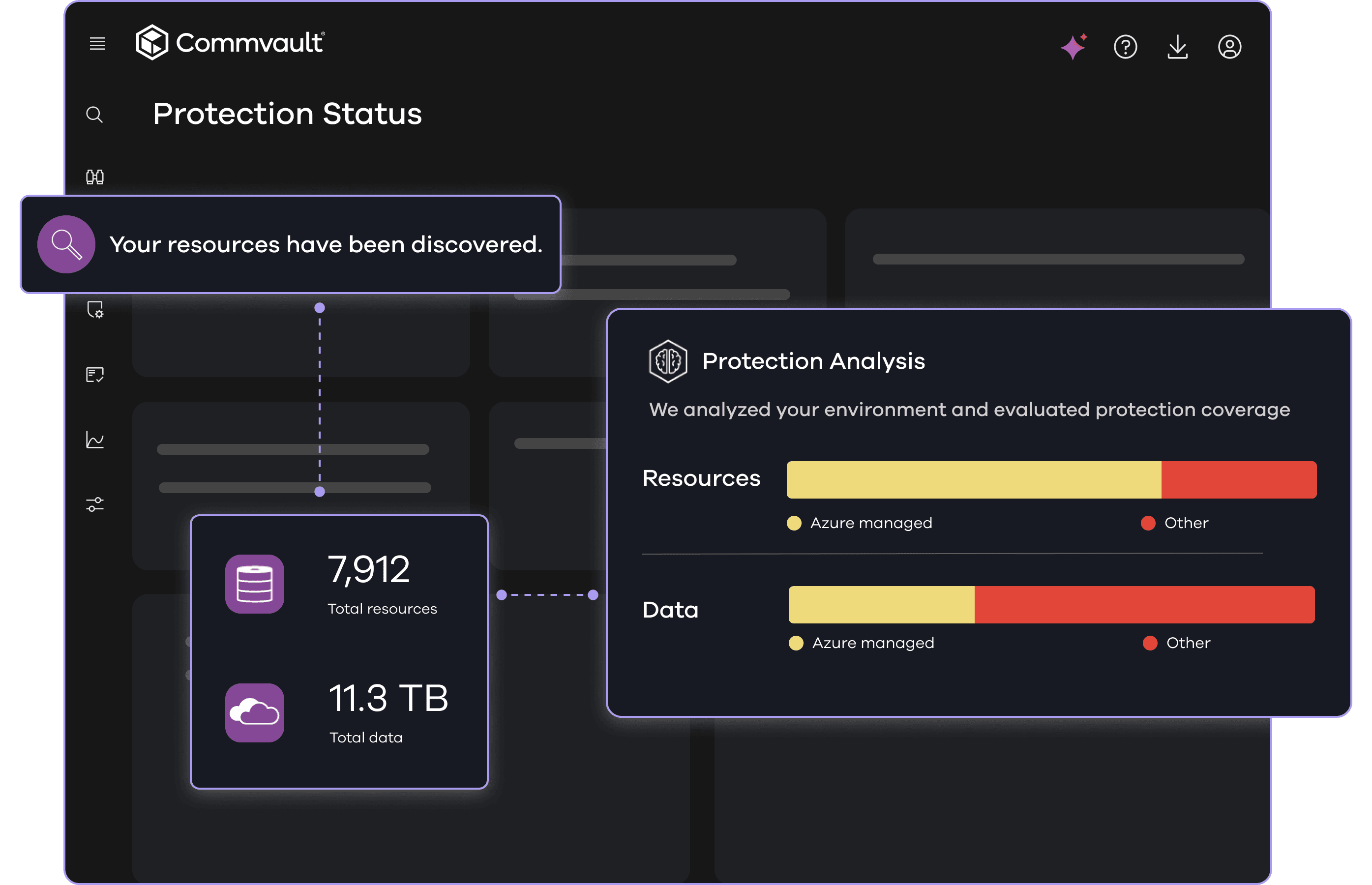Open the AI assistant sparkle icon

click(1073, 46)
